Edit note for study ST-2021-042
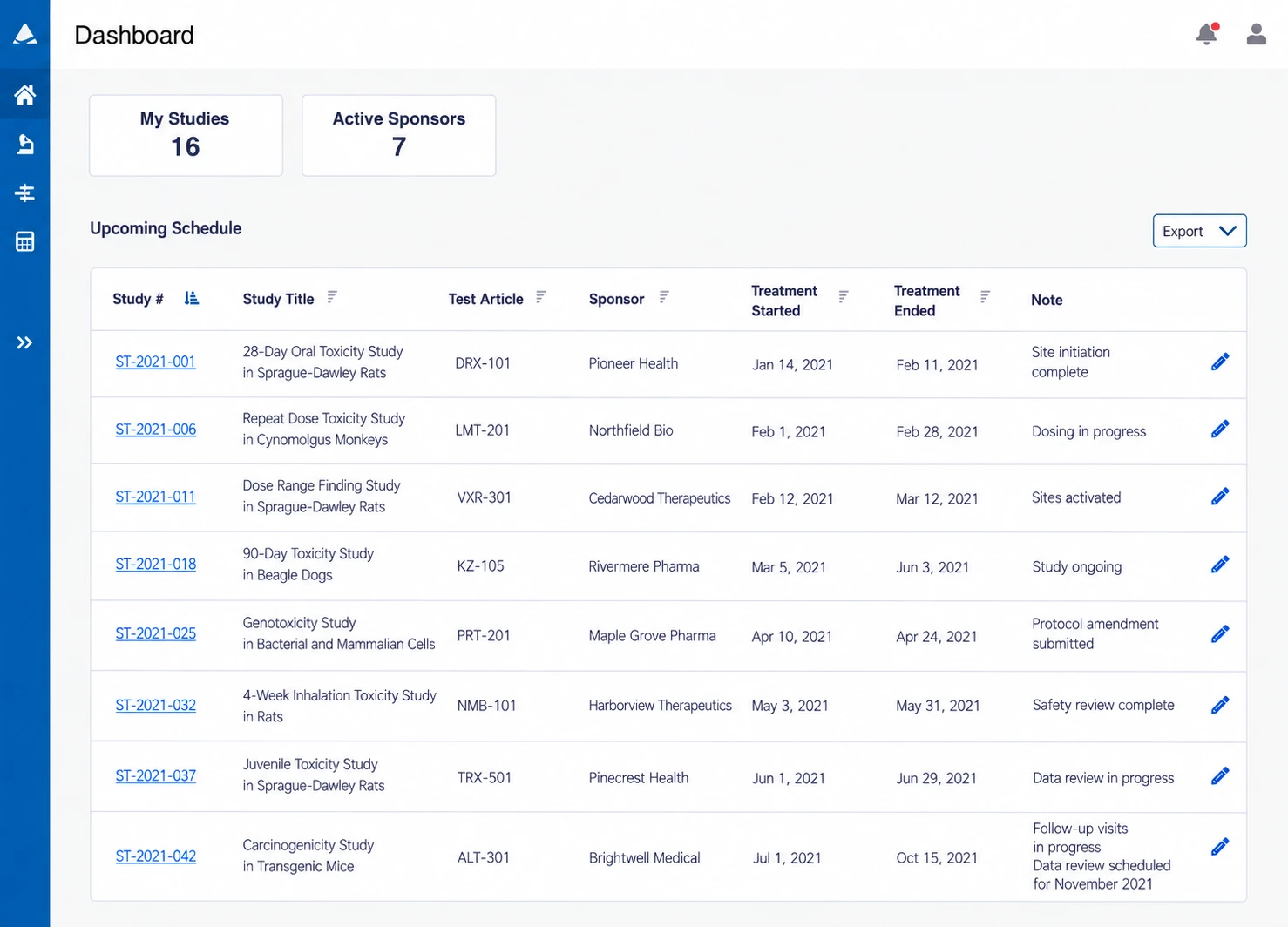Image resolution: width=1288 pixels, height=927 pixels. click(x=1220, y=846)
